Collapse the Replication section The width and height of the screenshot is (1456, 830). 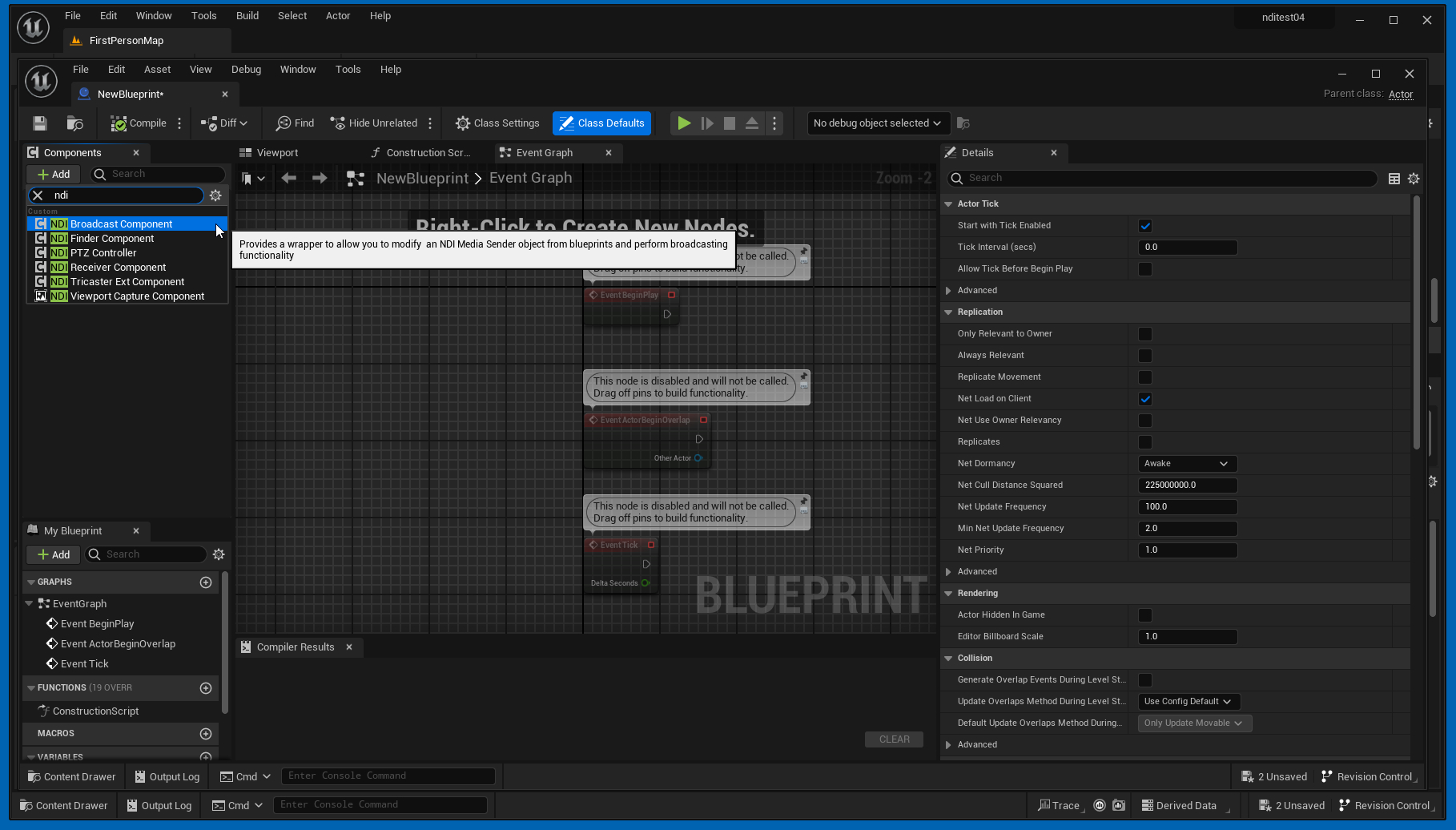click(949, 312)
